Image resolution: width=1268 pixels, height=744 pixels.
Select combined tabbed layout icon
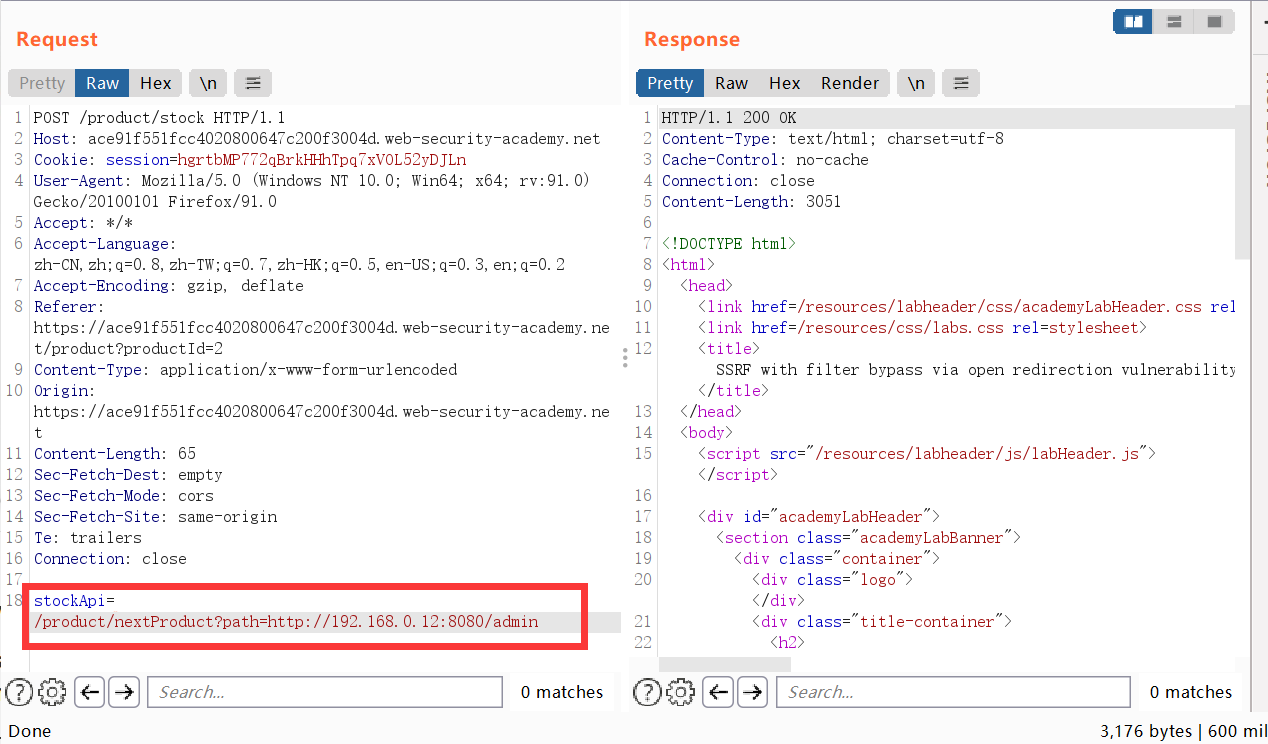pyautogui.click(x=1214, y=21)
